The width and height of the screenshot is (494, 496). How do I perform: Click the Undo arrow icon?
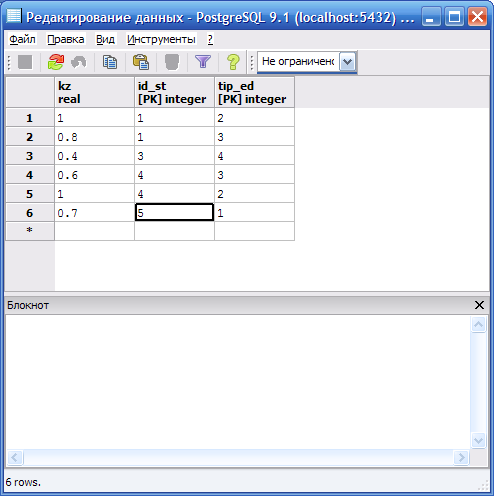coord(79,62)
